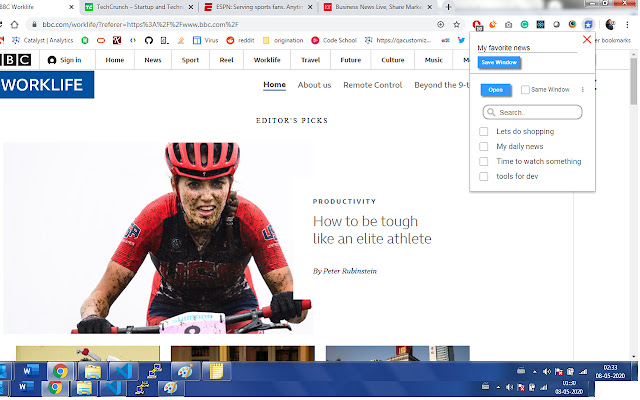Check the Time to watch something box
The height and width of the screenshot is (400, 640).
(x=484, y=162)
